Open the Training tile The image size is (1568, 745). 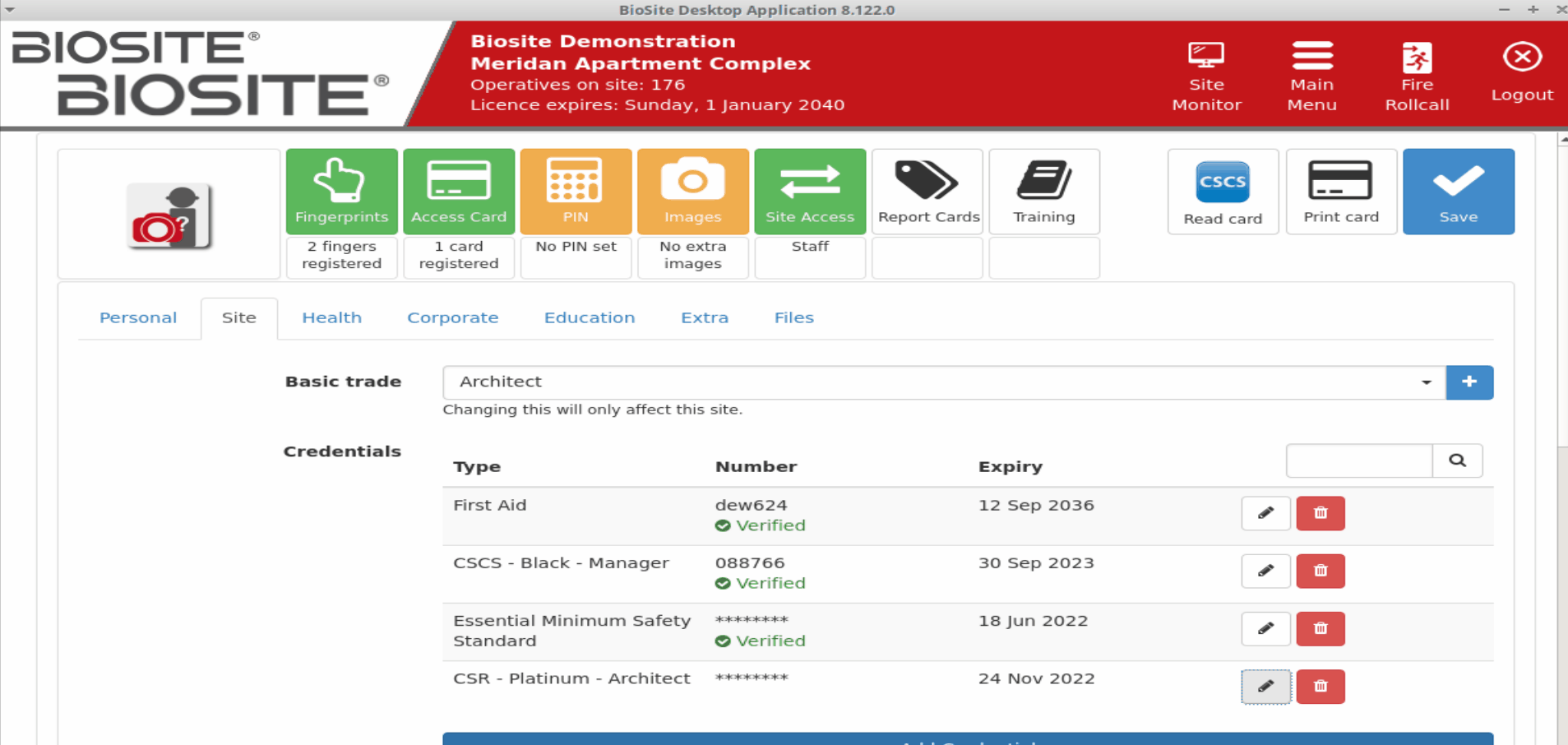click(x=1044, y=192)
